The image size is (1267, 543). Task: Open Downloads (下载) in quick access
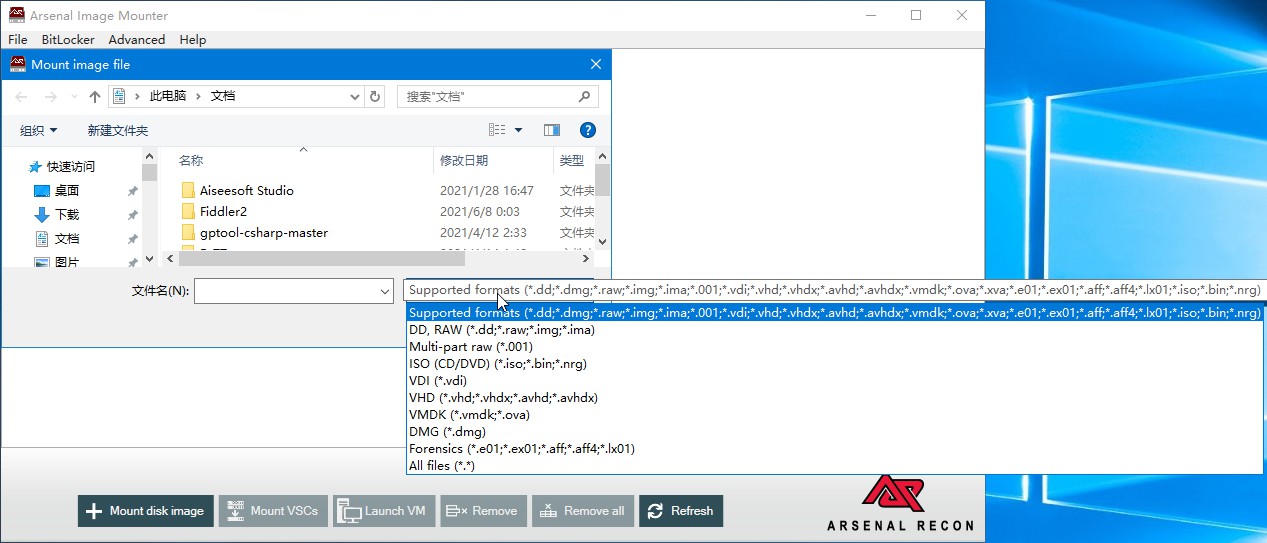point(67,214)
